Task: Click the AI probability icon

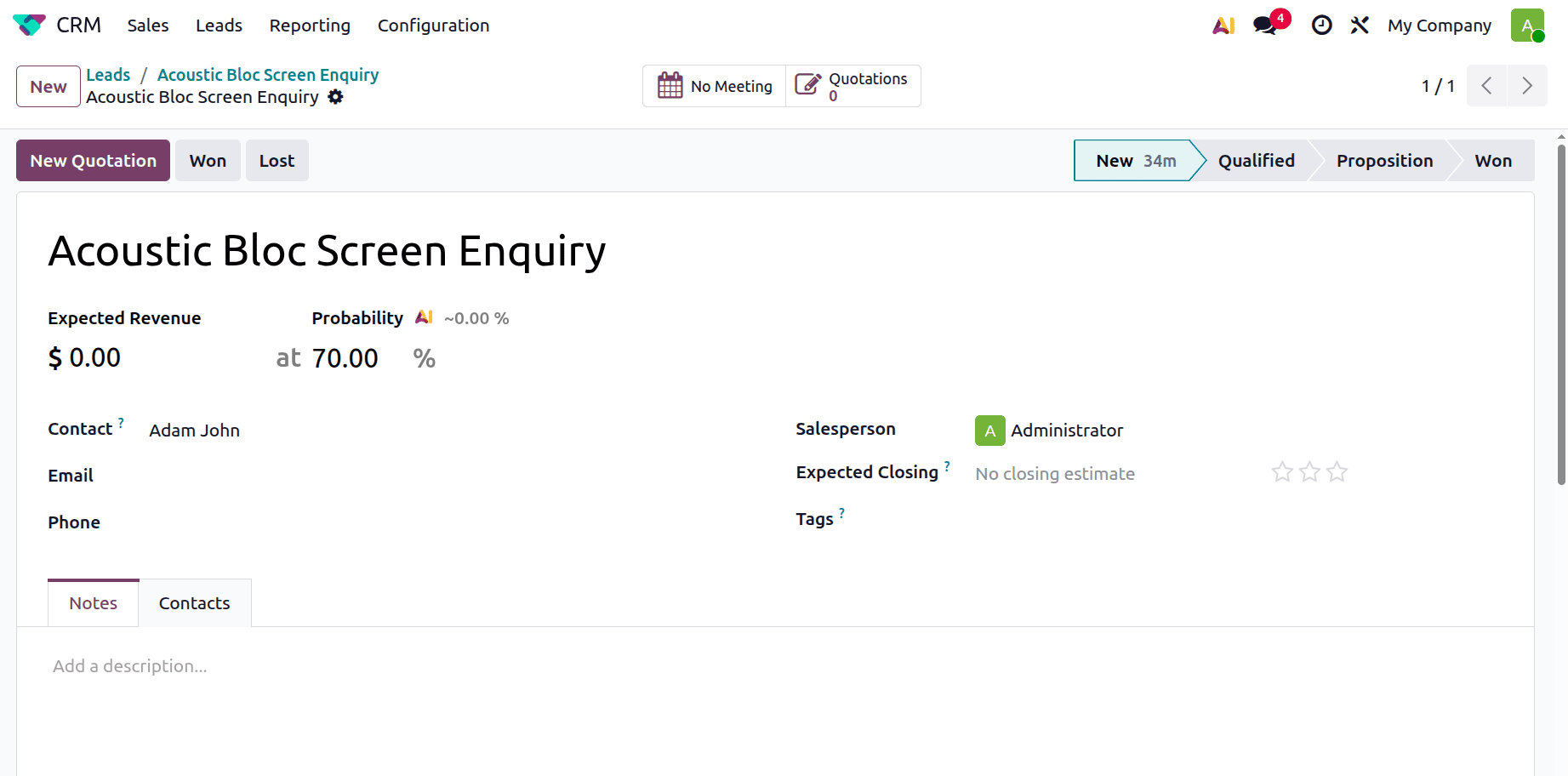Action: [x=424, y=317]
